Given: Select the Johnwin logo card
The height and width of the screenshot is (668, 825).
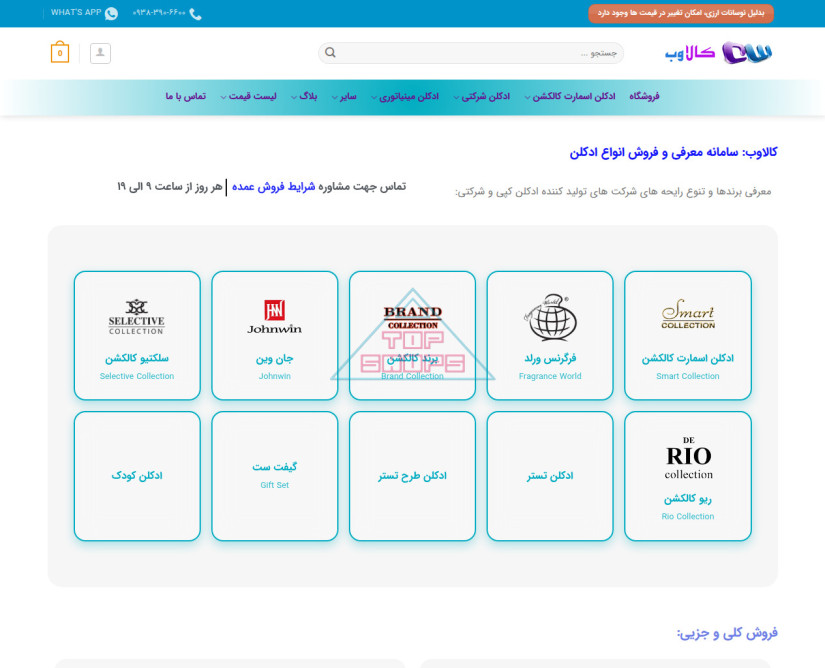Looking at the screenshot, I should pyautogui.click(x=274, y=335).
